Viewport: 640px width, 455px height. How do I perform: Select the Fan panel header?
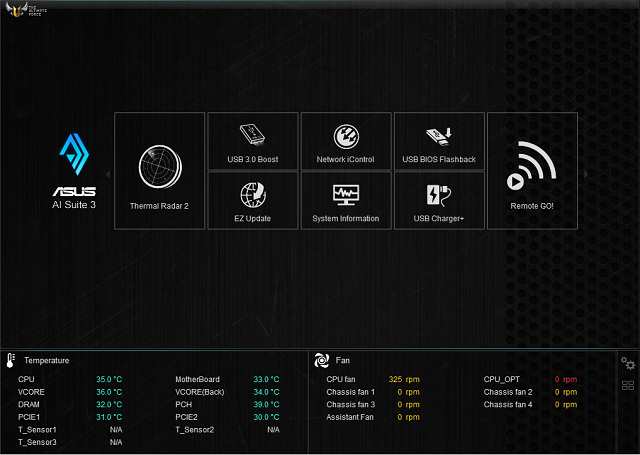(x=342, y=360)
